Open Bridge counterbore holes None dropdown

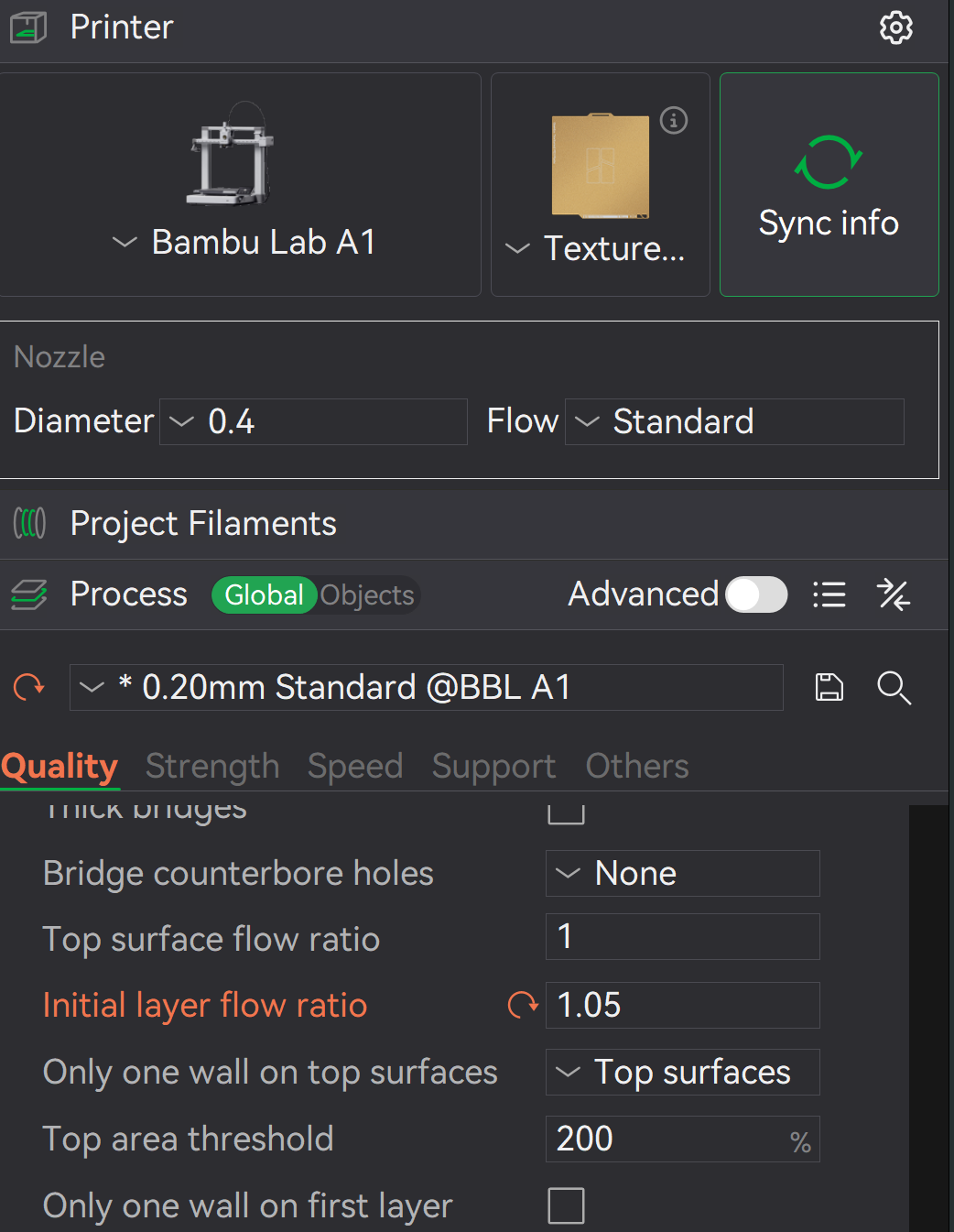pyautogui.click(x=683, y=874)
